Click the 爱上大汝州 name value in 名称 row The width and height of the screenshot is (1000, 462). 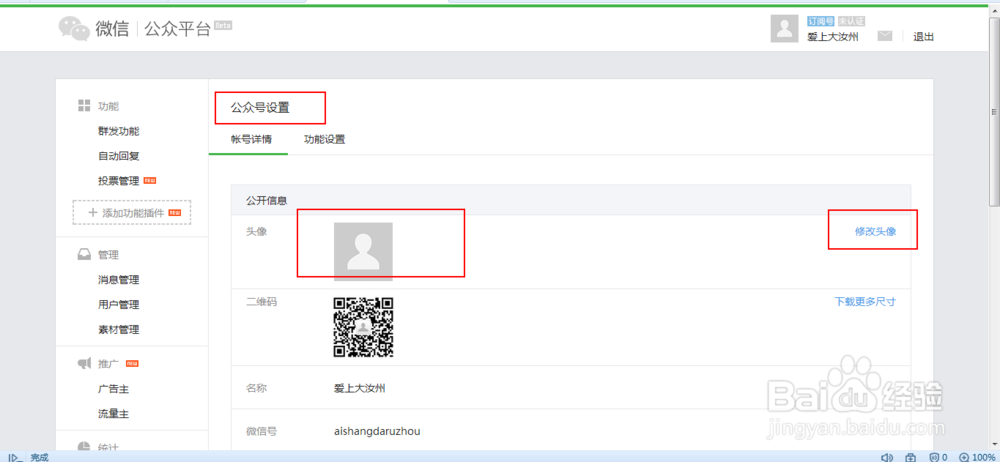359,388
